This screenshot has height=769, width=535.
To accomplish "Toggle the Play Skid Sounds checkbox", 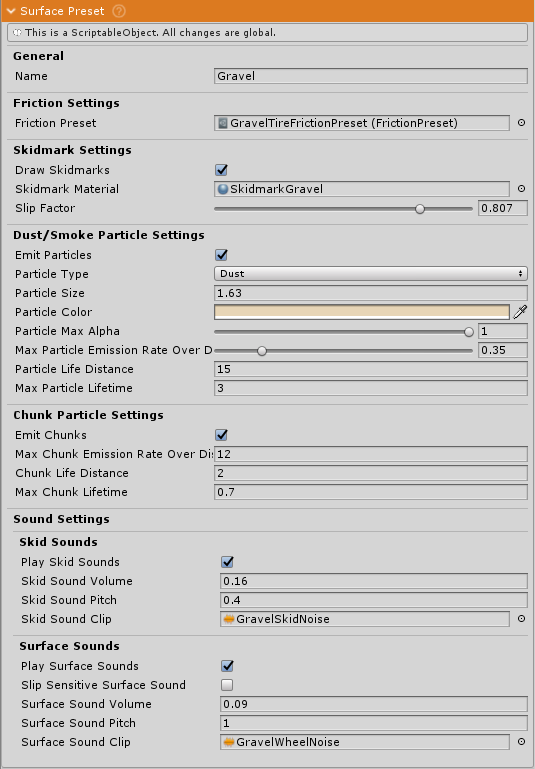I will [x=227, y=562].
